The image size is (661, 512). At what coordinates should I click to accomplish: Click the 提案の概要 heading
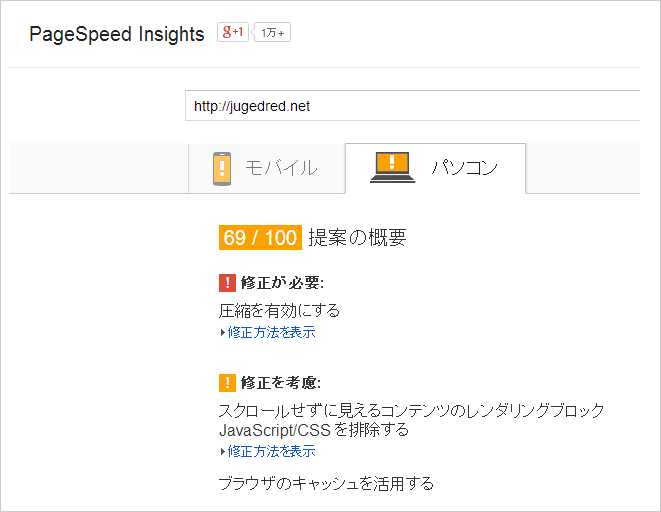coord(357,238)
